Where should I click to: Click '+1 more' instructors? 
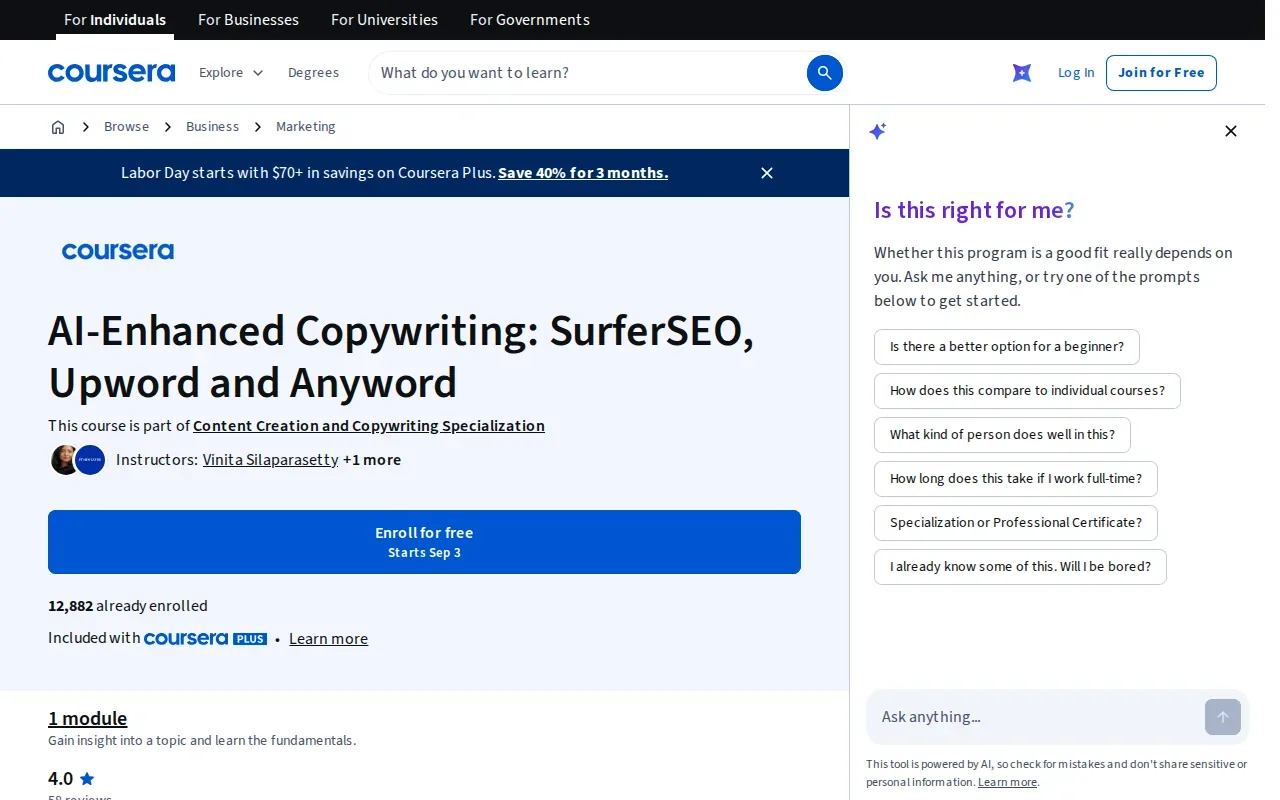tap(372, 460)
